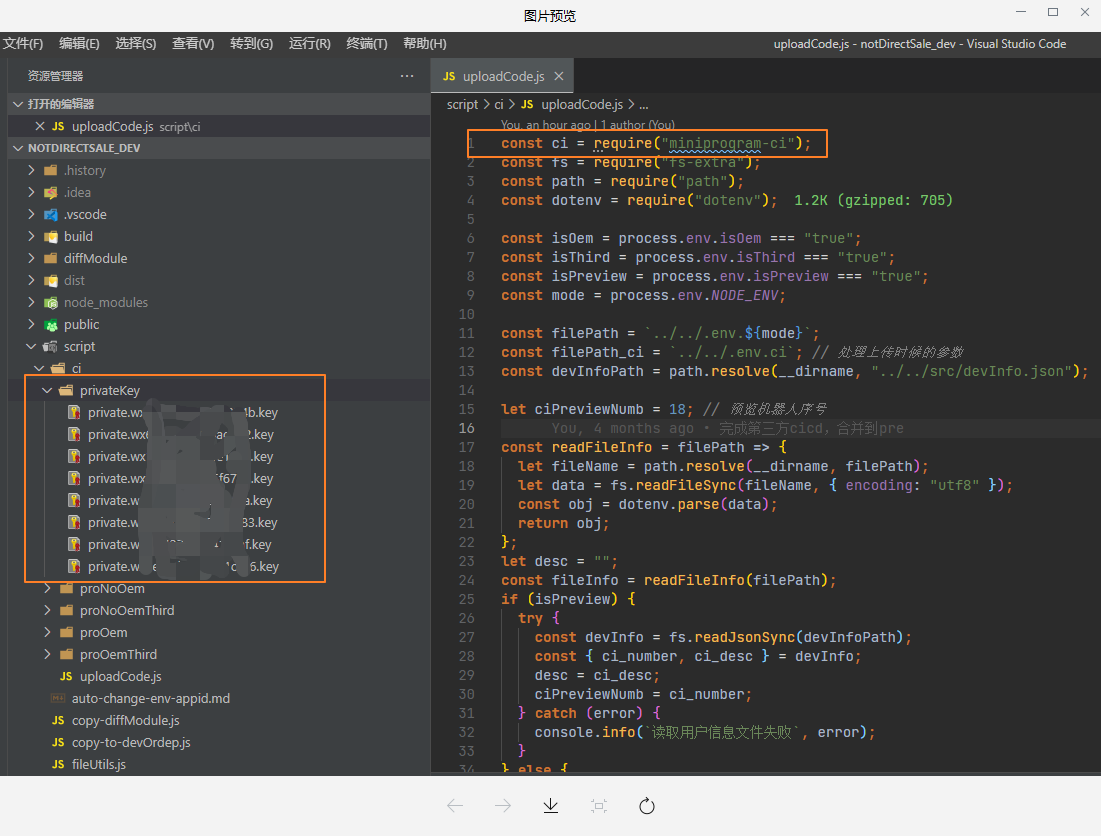This screenshot has height=836, width=1101.
Task: Click the download image icon
Action: click(x=550, y=806)
